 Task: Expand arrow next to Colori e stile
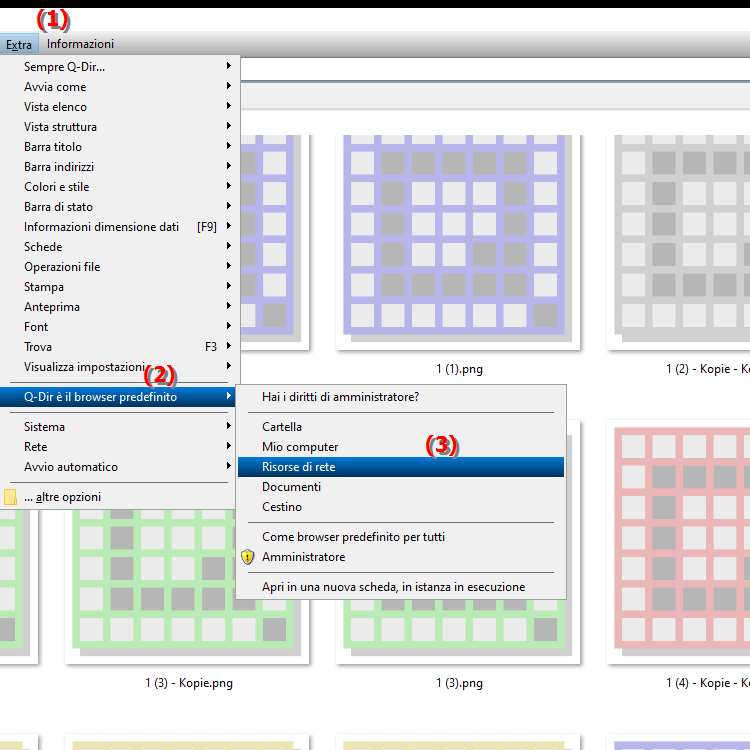coord(229,186)
